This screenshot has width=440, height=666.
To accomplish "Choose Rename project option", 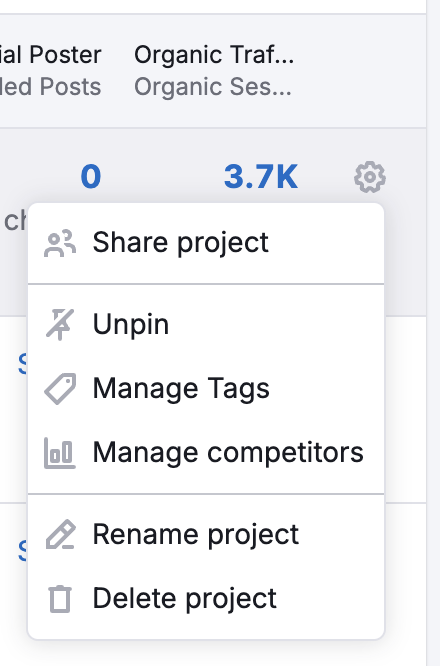I will click(x=206, y=534).
